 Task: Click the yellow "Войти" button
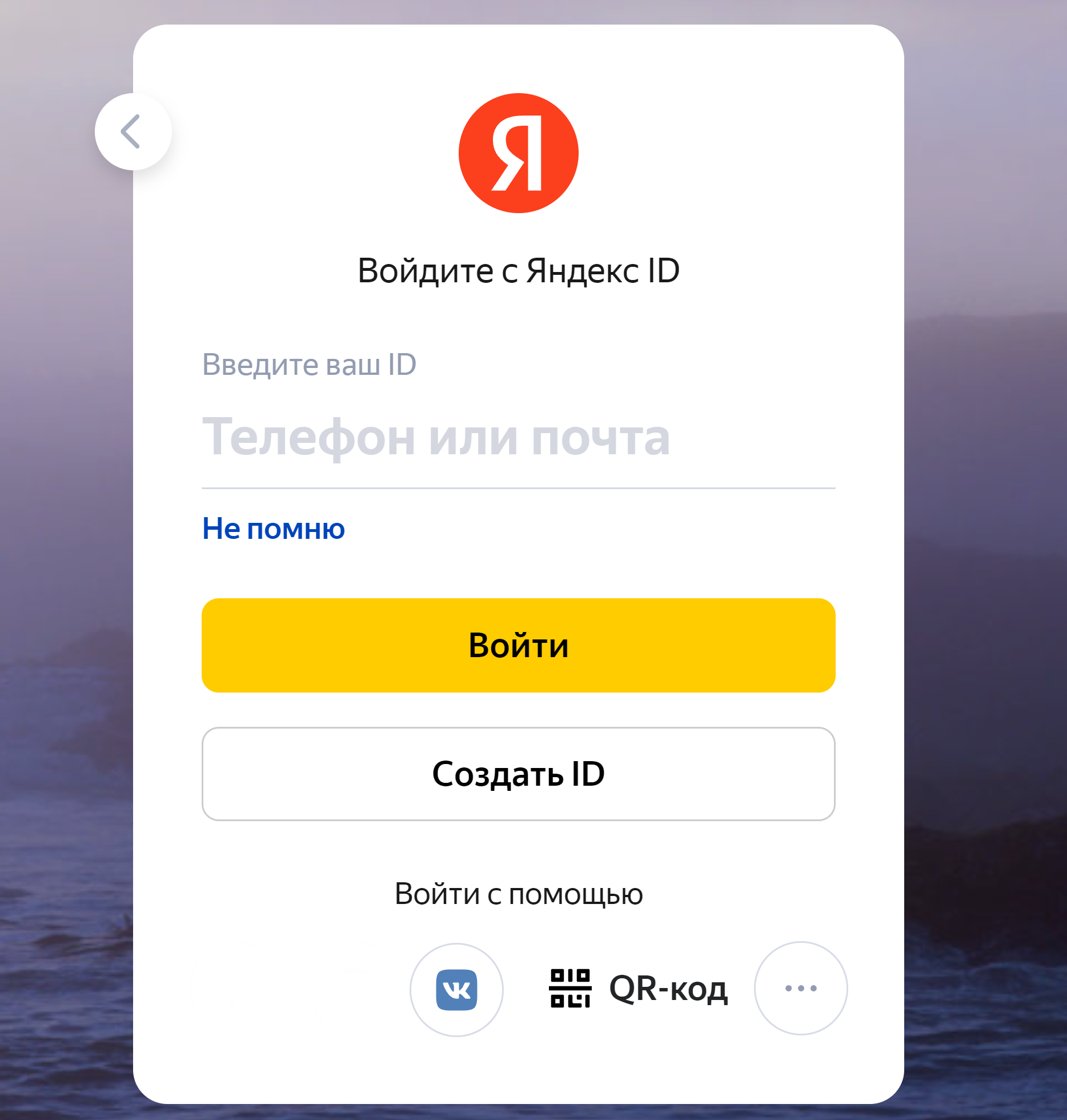point(519,645)
